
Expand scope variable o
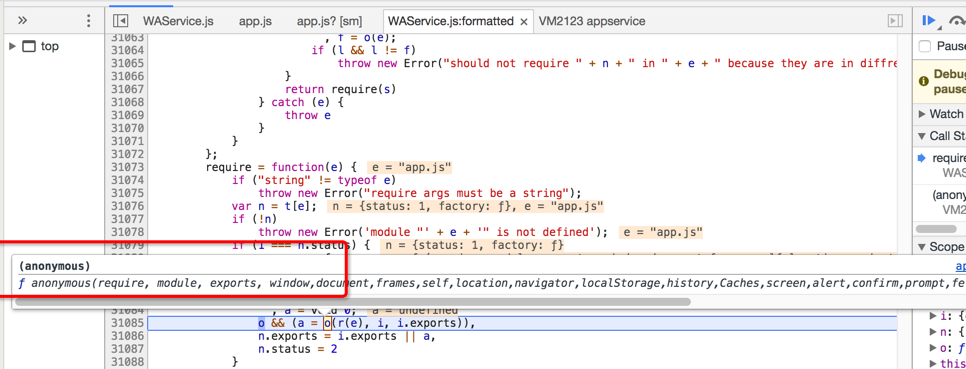tap(934, 348)
